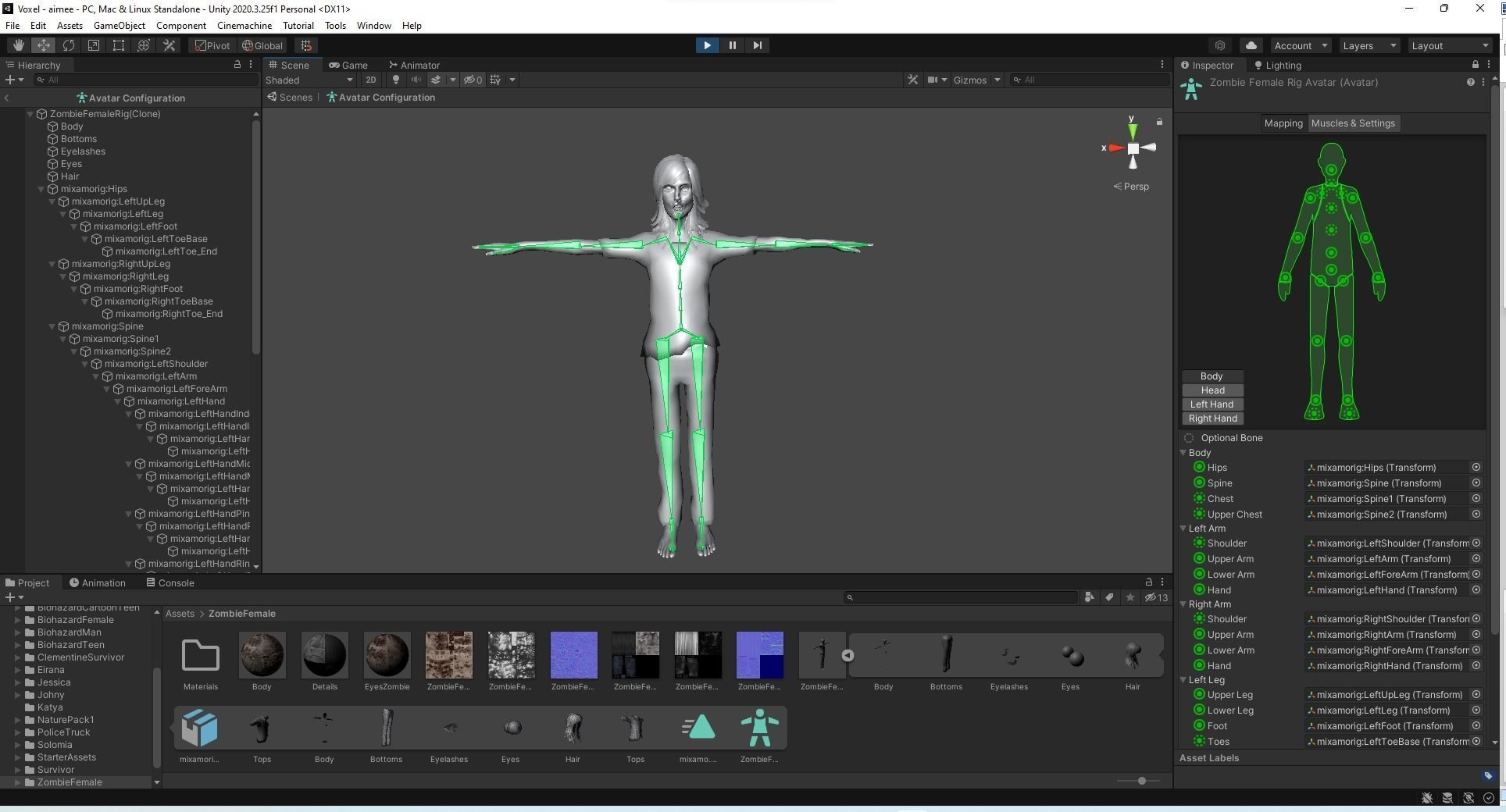Image resolution: width=1506 pixels, height=812 pixels.
Task: Select the Hand tool in the toolbar
Action: click(18, 45)
